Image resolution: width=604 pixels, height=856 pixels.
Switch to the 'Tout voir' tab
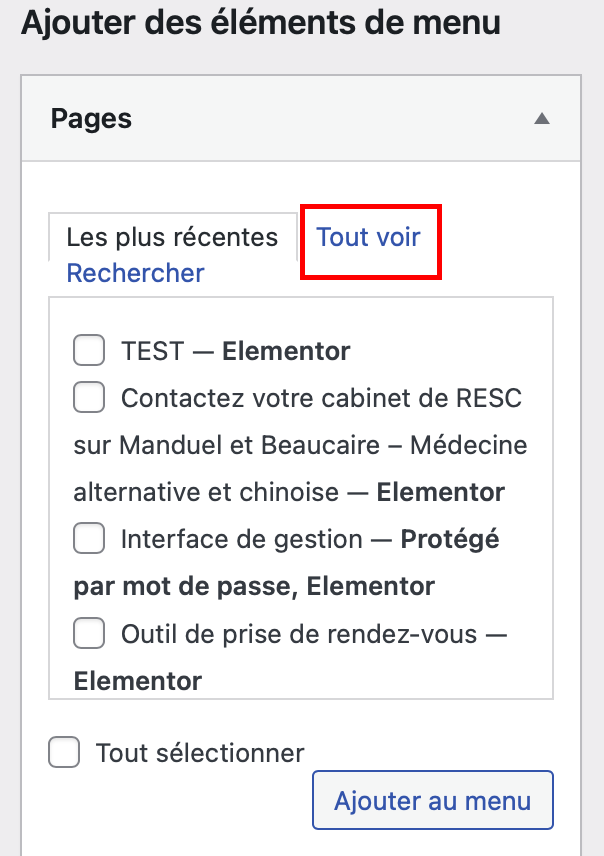click(x=369, y=238)
